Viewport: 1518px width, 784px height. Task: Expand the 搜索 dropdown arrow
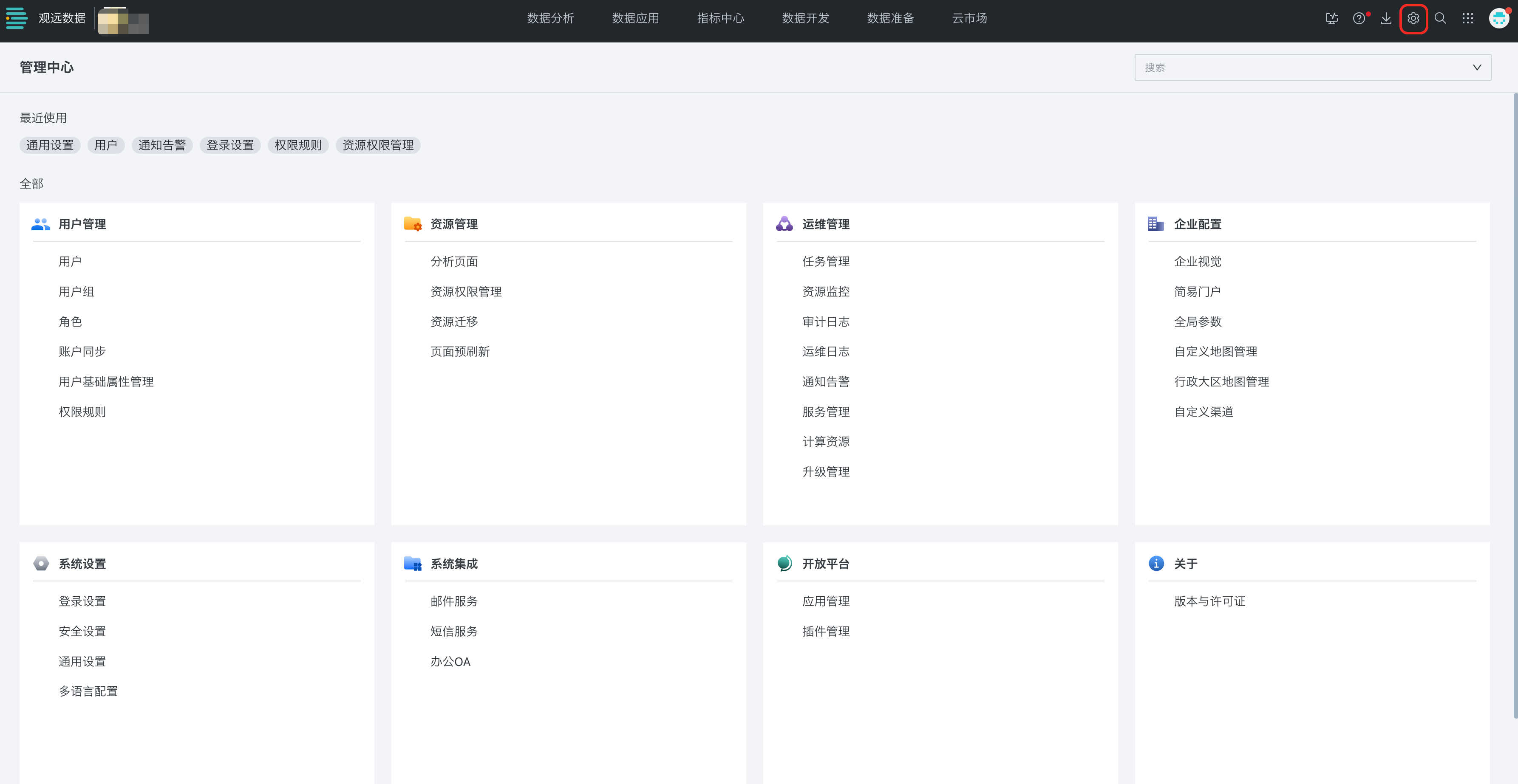1477,67
